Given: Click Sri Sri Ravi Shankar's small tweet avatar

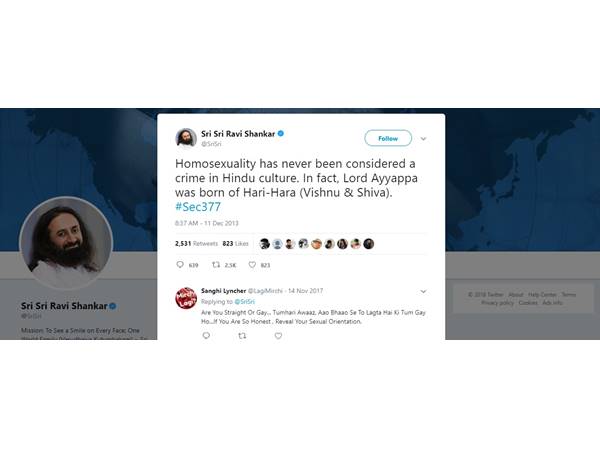Looking at the screenshot, I should pyautogui.click(x=186, y=137).
